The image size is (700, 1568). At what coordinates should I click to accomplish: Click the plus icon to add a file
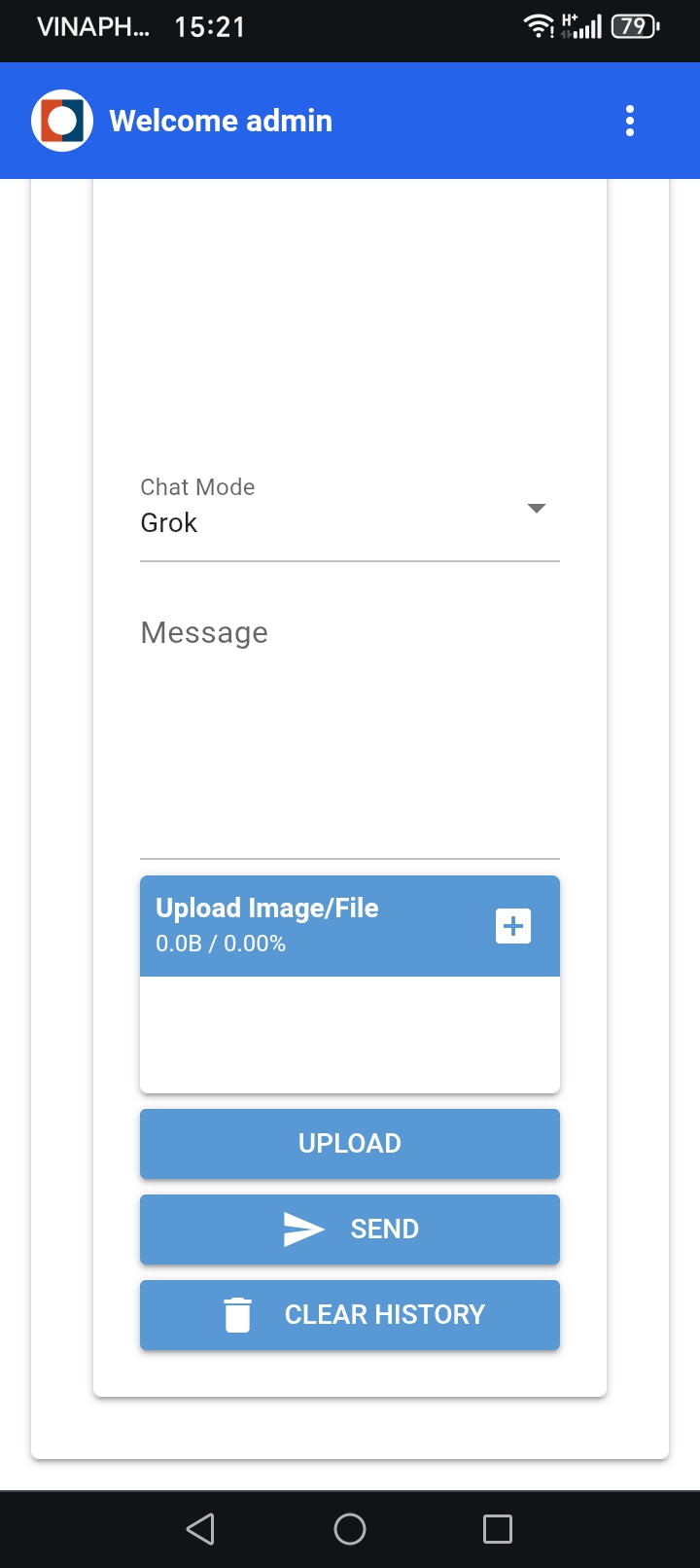click(x=513, y=926)
